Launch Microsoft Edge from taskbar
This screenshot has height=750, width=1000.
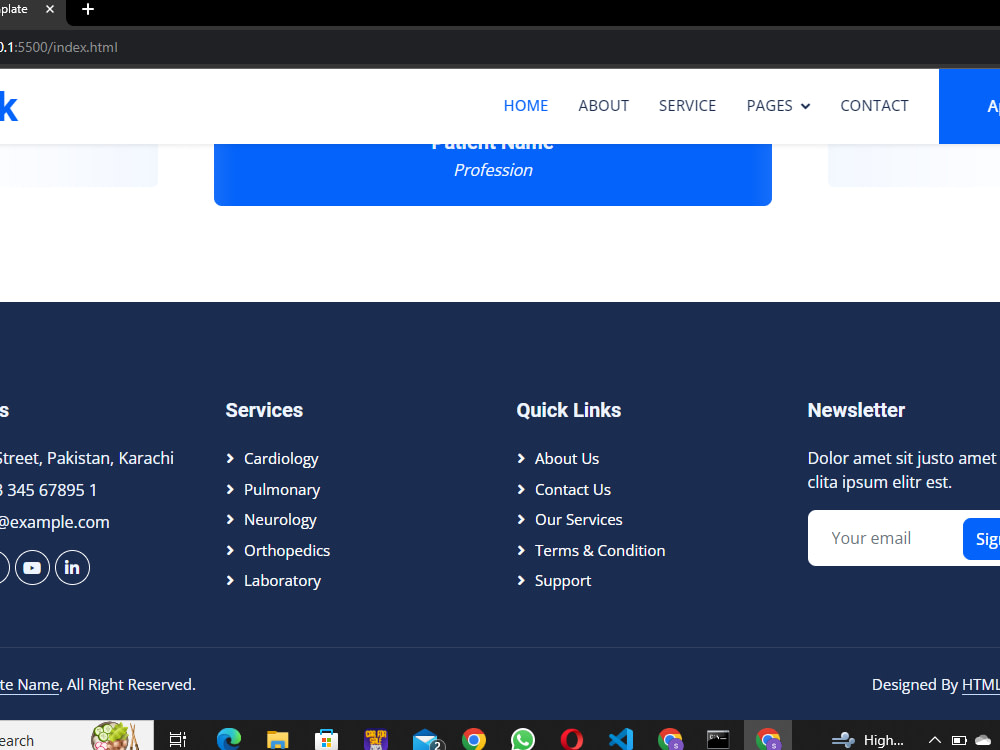[x=228, y=739]
